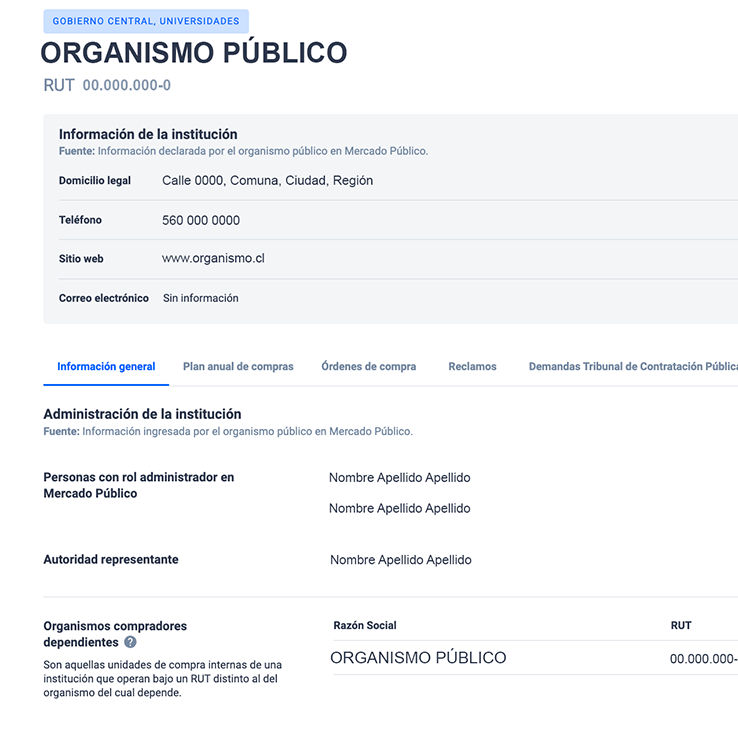Click the www.organismo.cl website link
The image size is (738, 738).
213,258
